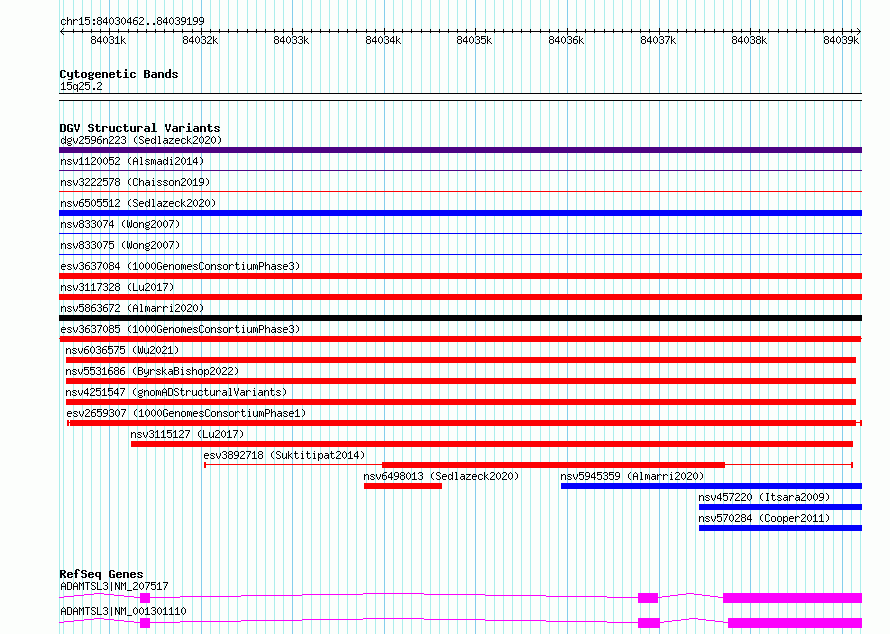Click the short red nsv6498013 bar
This screenshot has height=634, width=890.
click(x=403, y=486)
